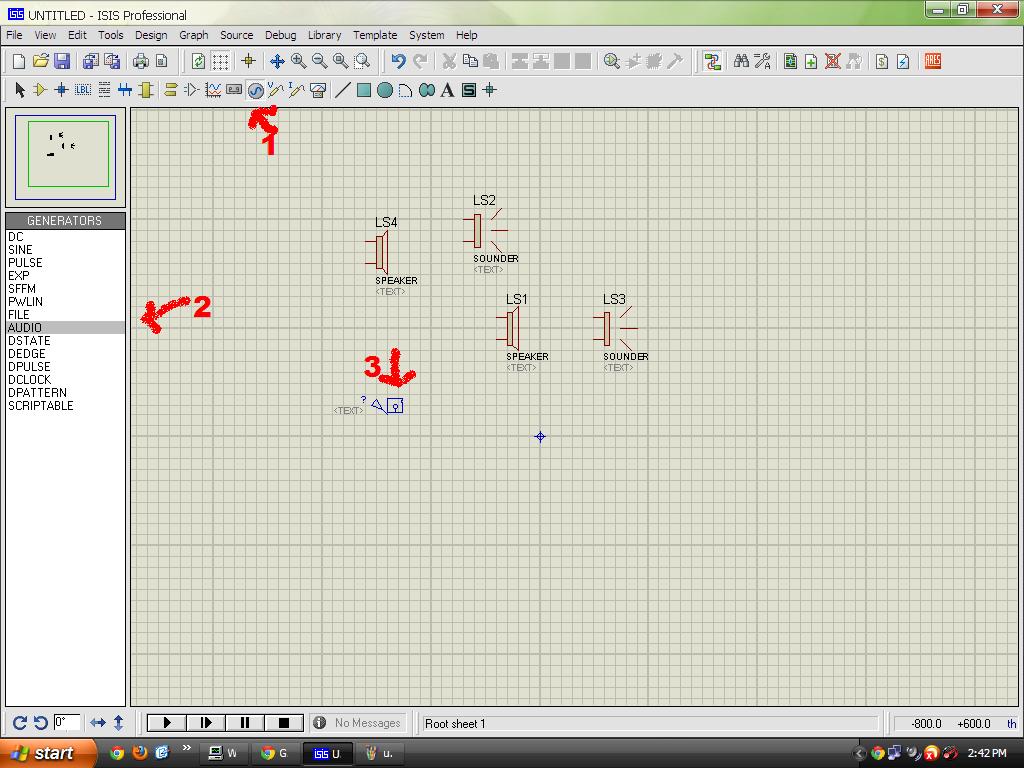Click the pan/center view icon
The height and width of the screenshot is (768, 1024).
(x=277, y=61)
